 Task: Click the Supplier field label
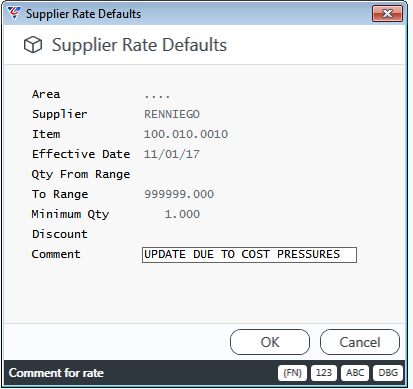pyautogui.click(x=60, y=114)
